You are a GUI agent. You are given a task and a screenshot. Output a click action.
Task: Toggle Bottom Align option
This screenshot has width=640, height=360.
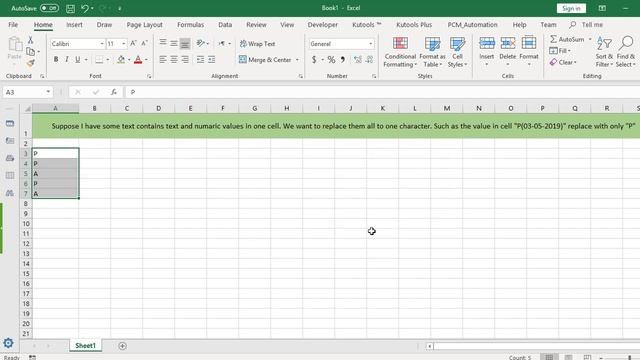point(185,43)
